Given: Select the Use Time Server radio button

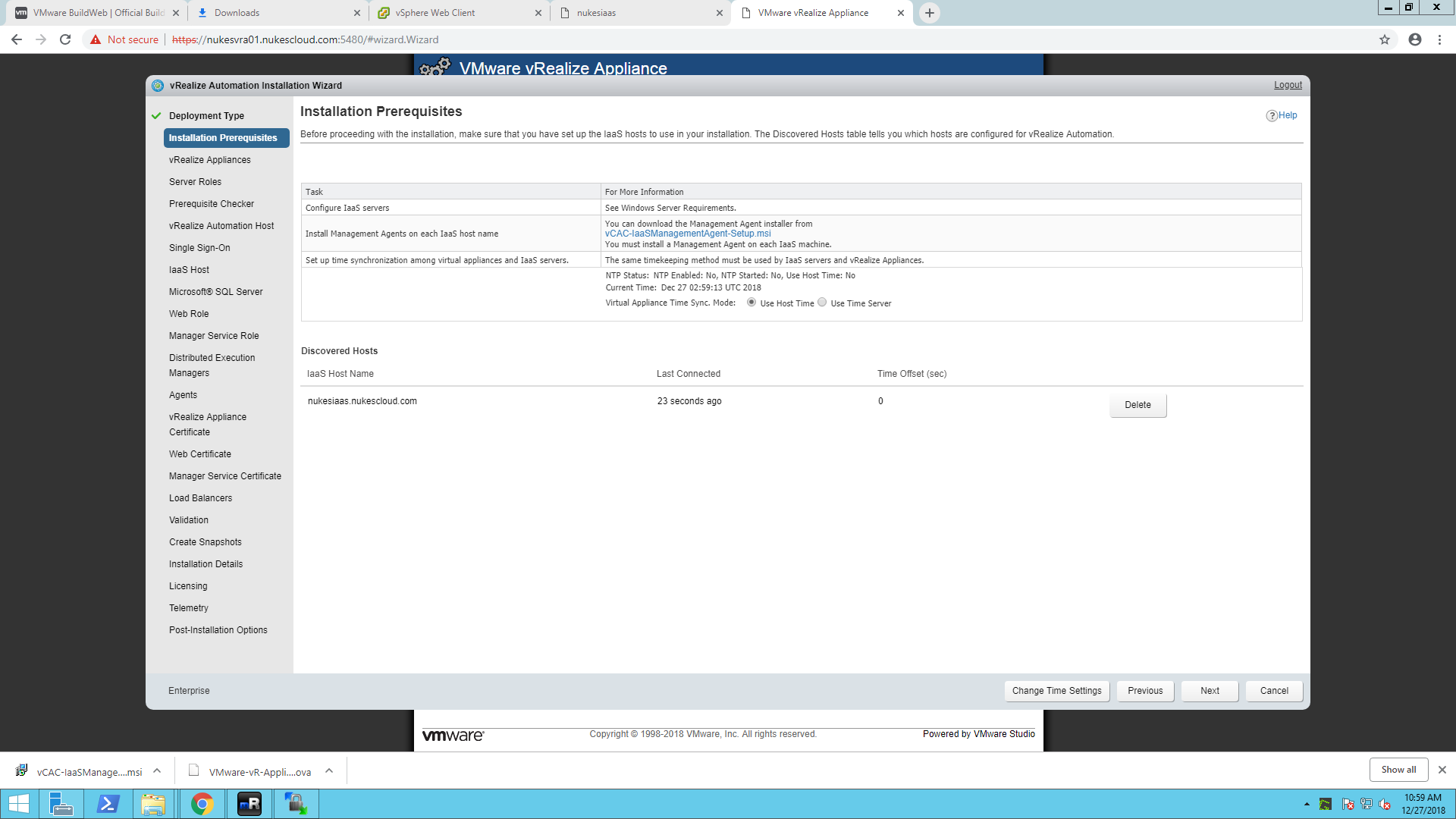Looking at the screenshot, I should (x=822, y=303).
